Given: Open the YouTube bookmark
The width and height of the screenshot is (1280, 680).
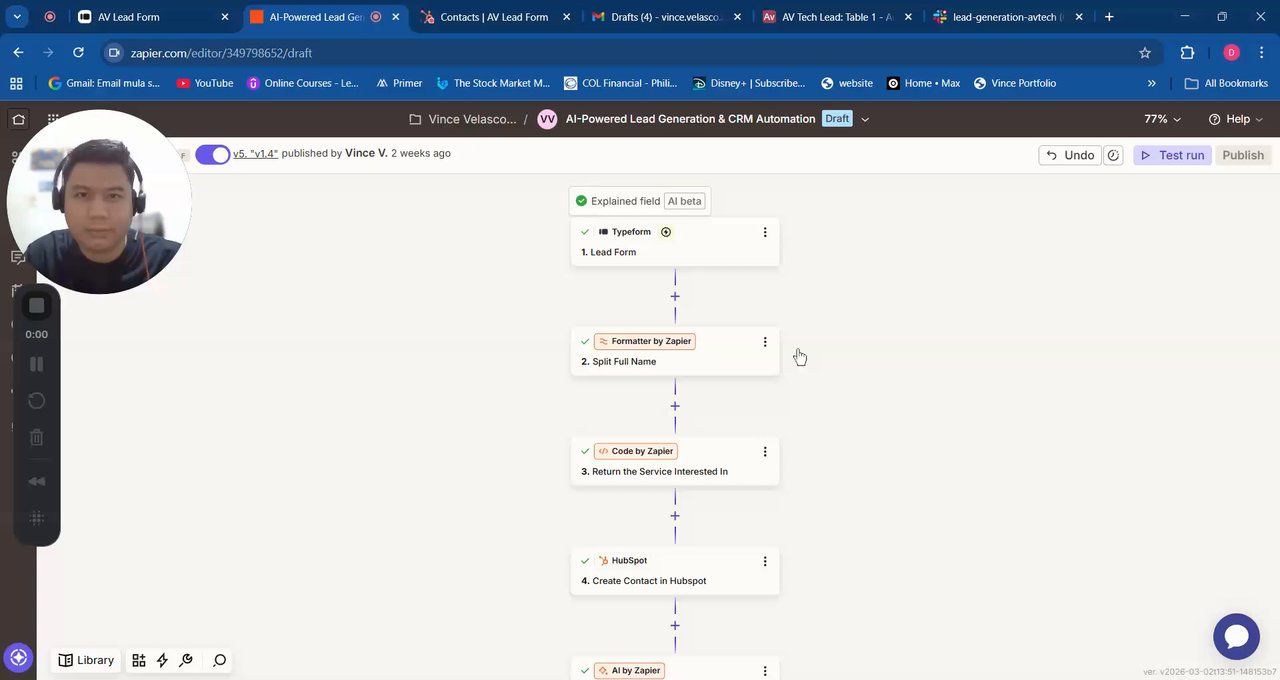Looking at the screenshot, I should (204, 83).
